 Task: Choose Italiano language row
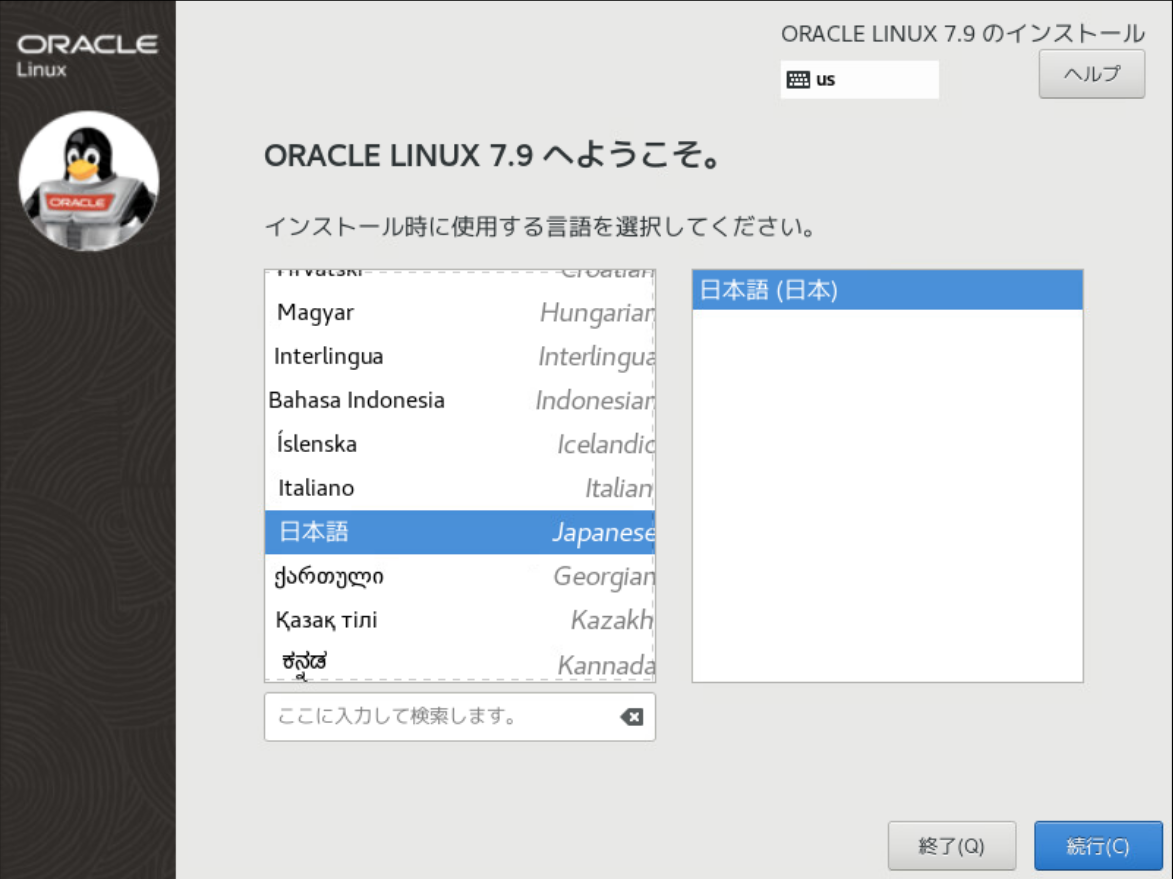coord(459,488)
